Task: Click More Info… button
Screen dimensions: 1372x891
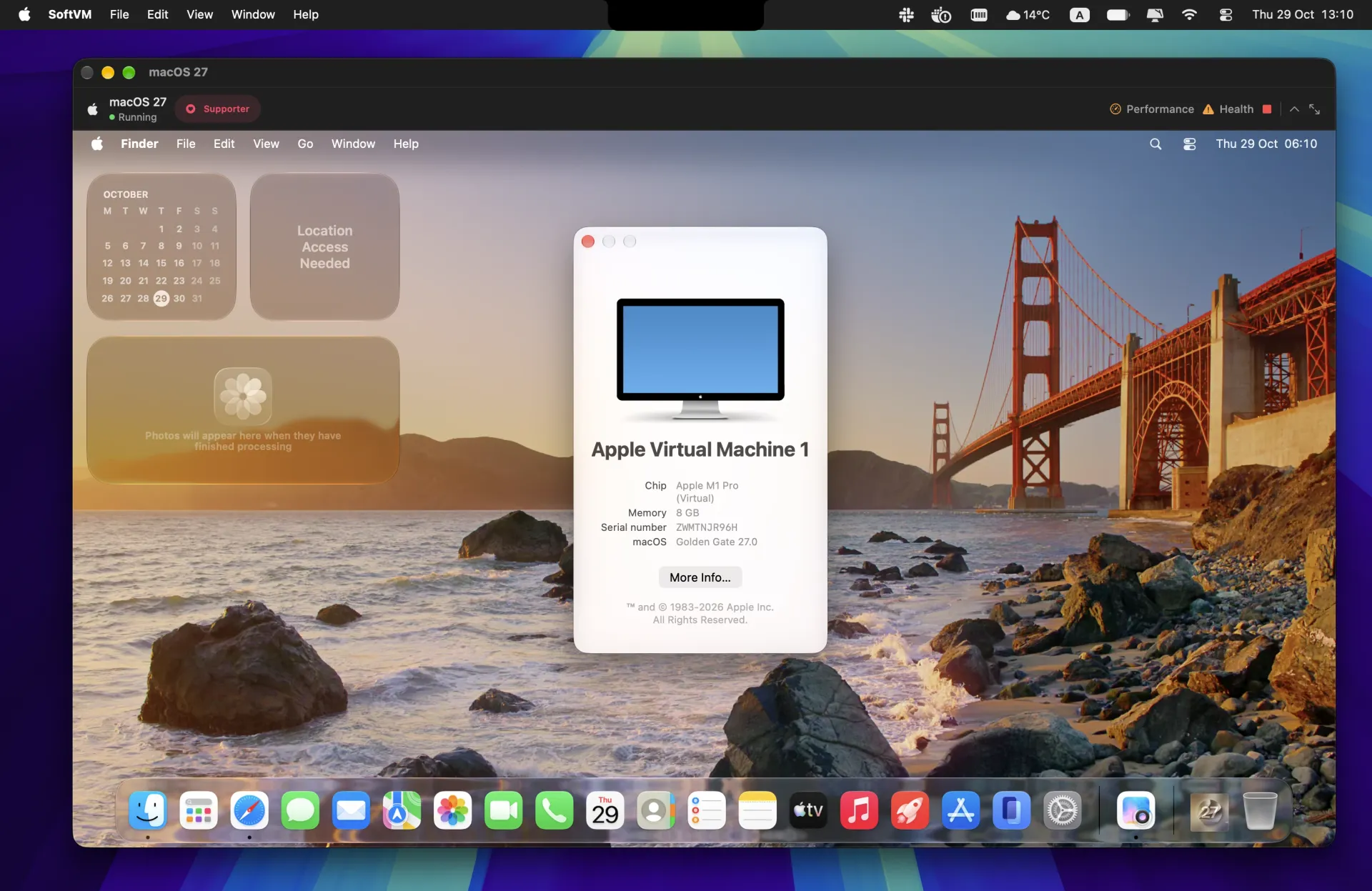Action: [x=700, y=577]
